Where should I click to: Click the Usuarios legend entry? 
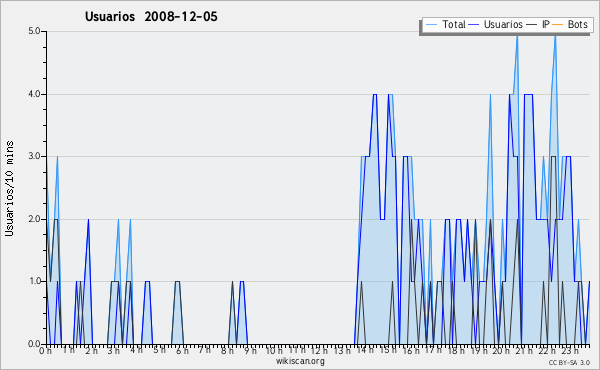(x=496, y=24)
